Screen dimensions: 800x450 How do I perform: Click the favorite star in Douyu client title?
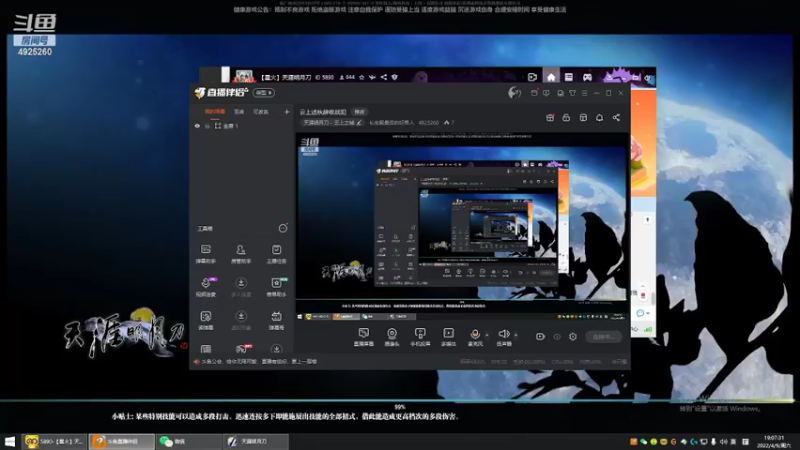pos(362,78)
